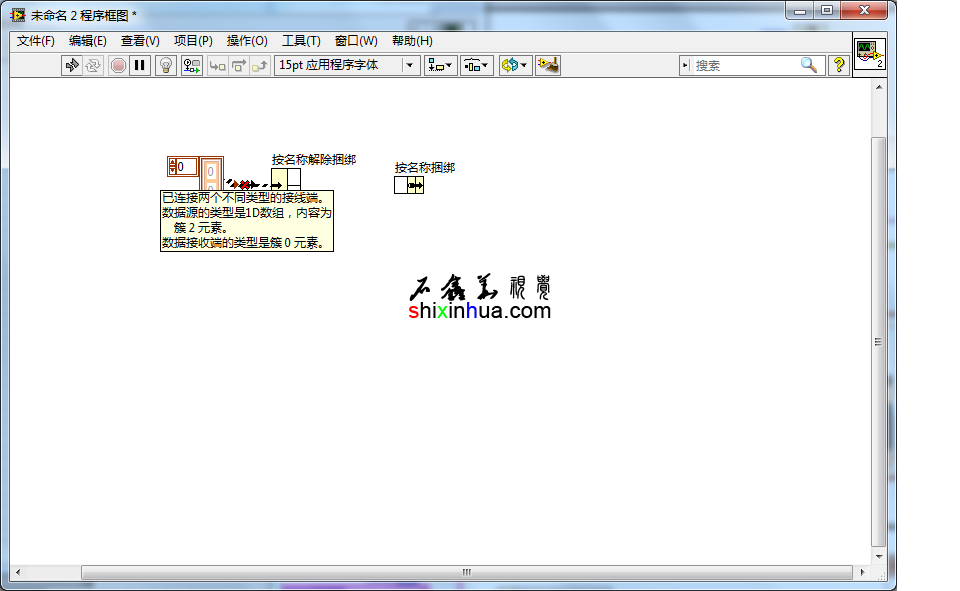The width and height of the screenshot is (960, 591).
Task: Open the 文件(F) menu
Action: tap(36, 41)
